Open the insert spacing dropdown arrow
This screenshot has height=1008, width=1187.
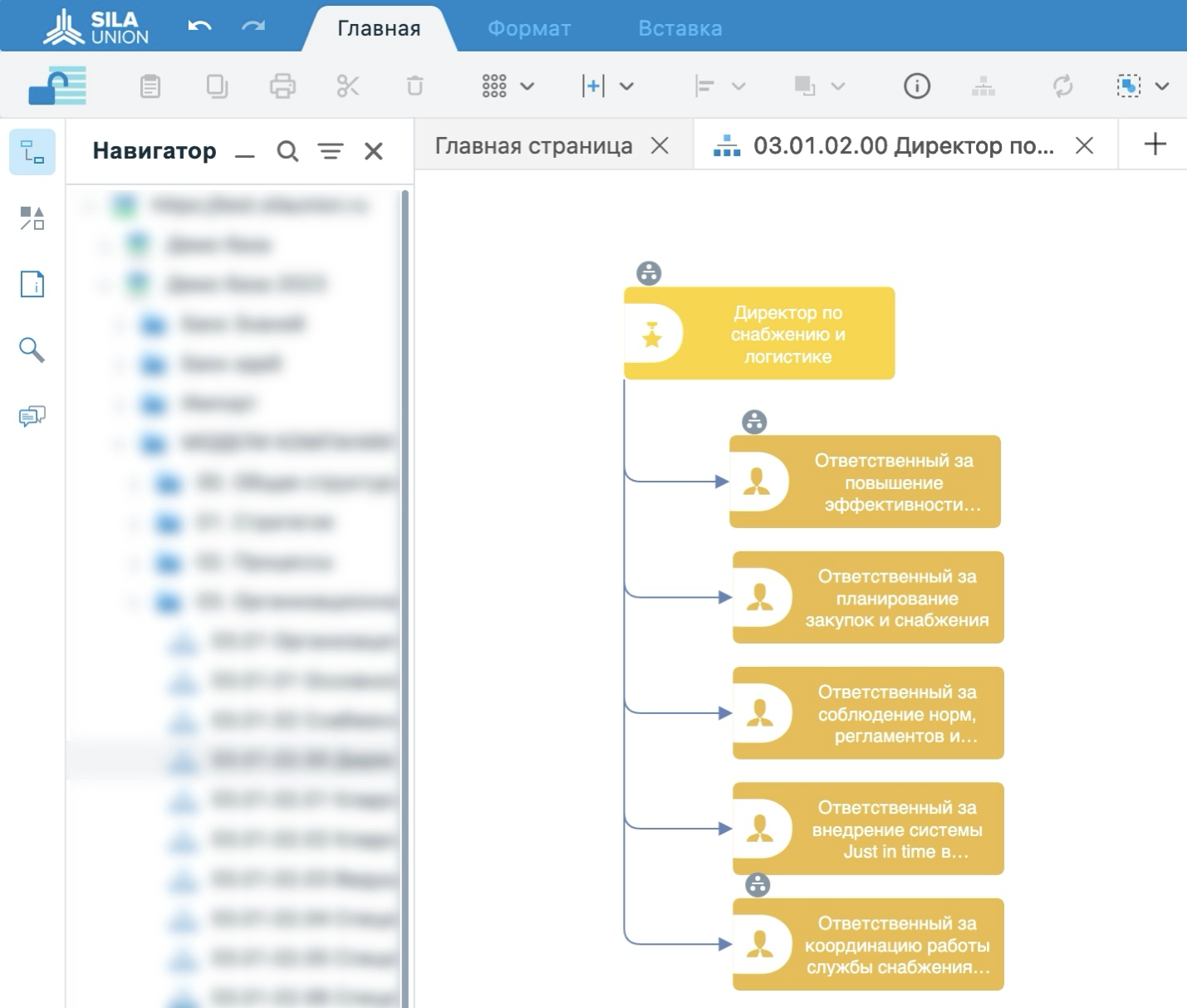click(627, 86)
